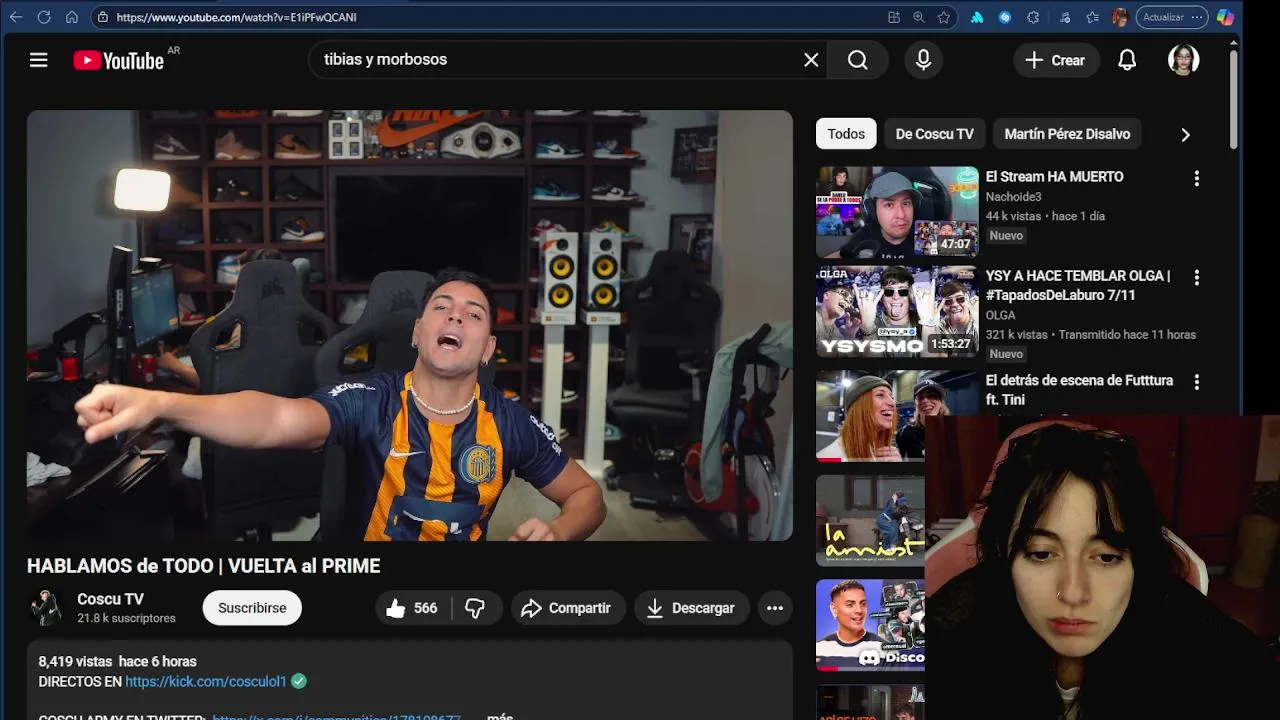The image size is (1280, 720).
Task: Click the main video player
Action: click(x=410, y=325)
